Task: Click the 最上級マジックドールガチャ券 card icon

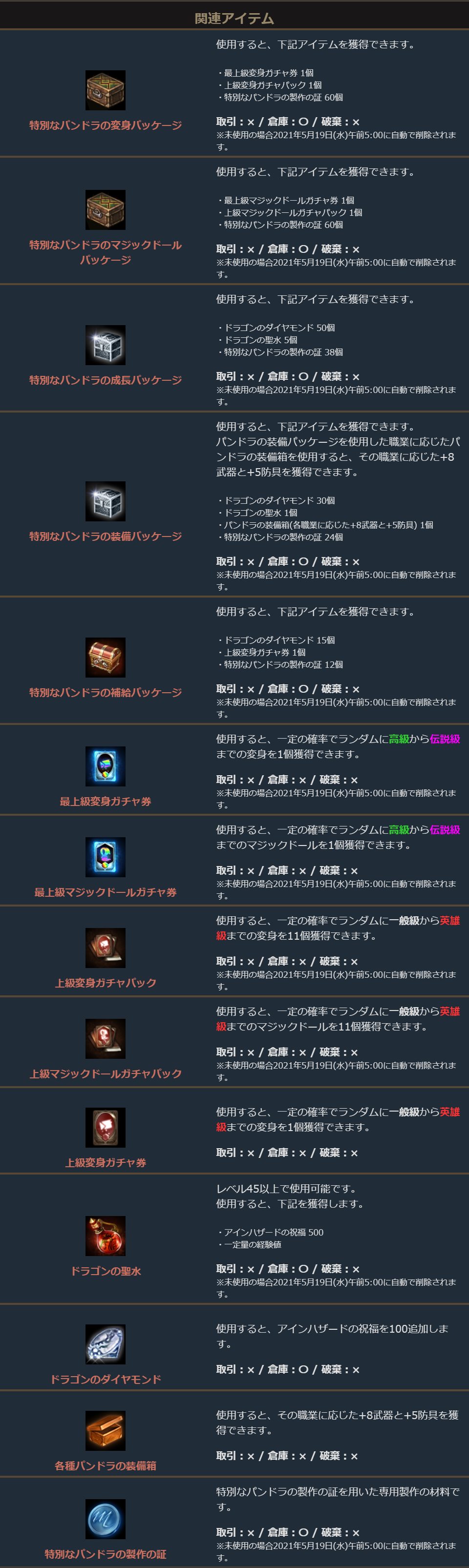Action: (x=106, y=857)
